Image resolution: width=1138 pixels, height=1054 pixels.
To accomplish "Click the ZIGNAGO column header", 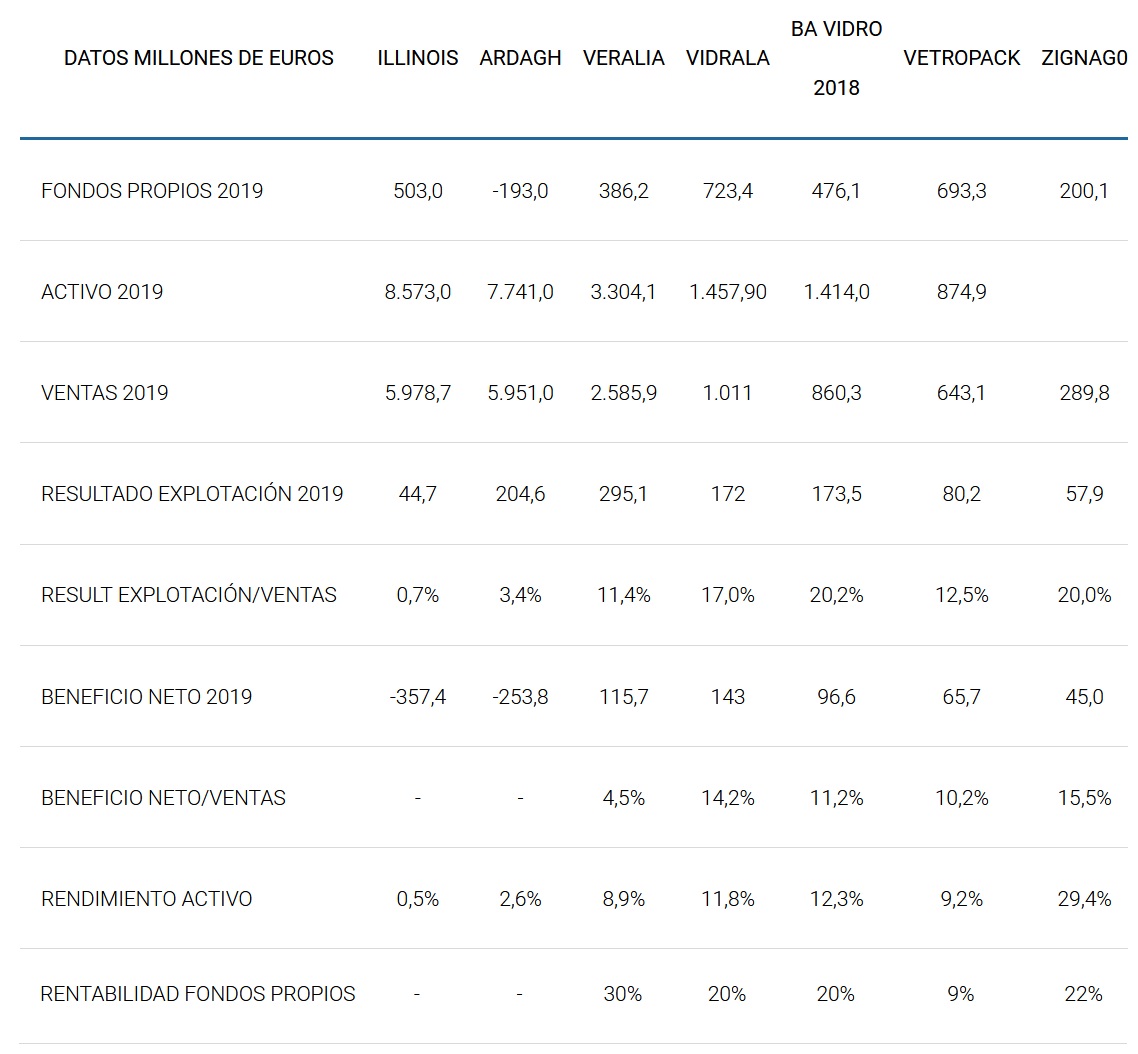I will [1084, 58].
